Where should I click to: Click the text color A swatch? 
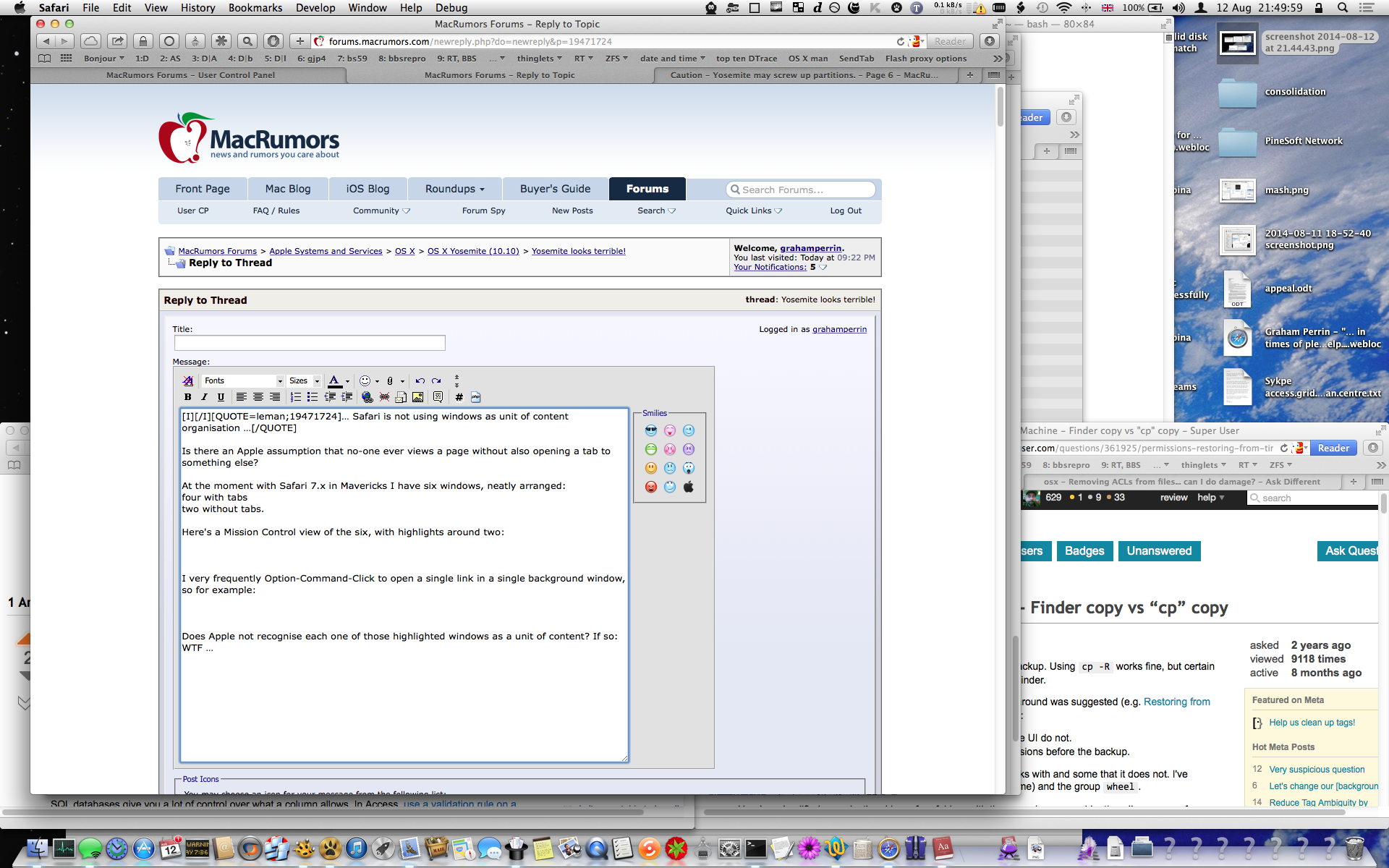tap(334, 380)
